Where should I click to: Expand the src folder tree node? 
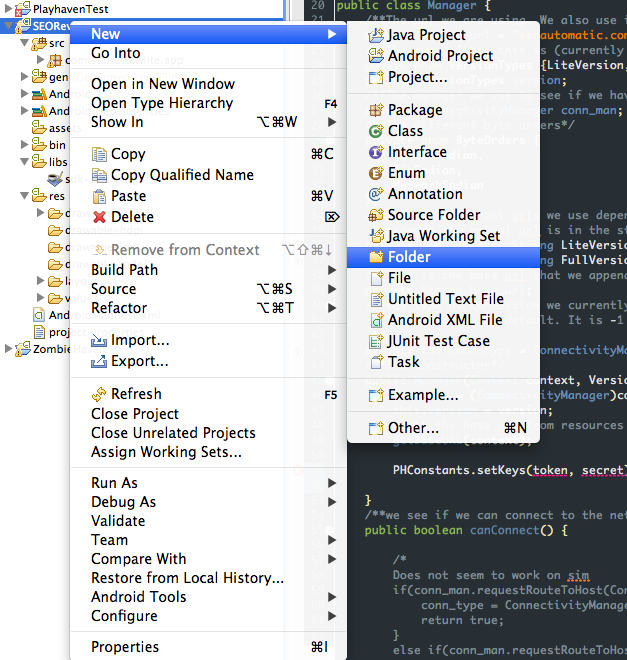pyautogui.click(x=25, y=44)
